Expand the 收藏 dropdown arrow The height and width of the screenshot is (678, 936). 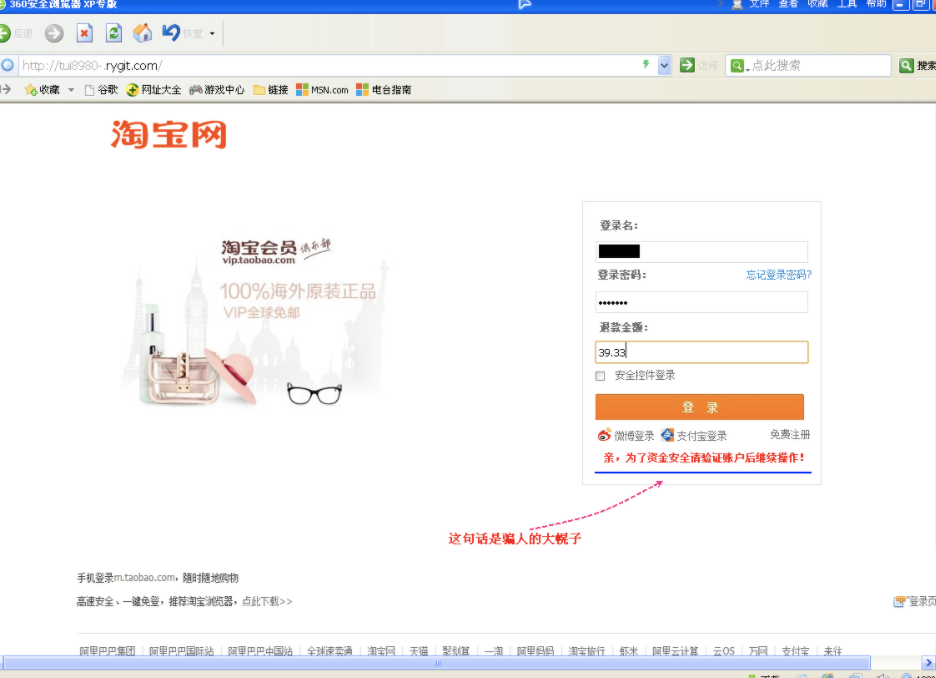click(x=71, y=90)
